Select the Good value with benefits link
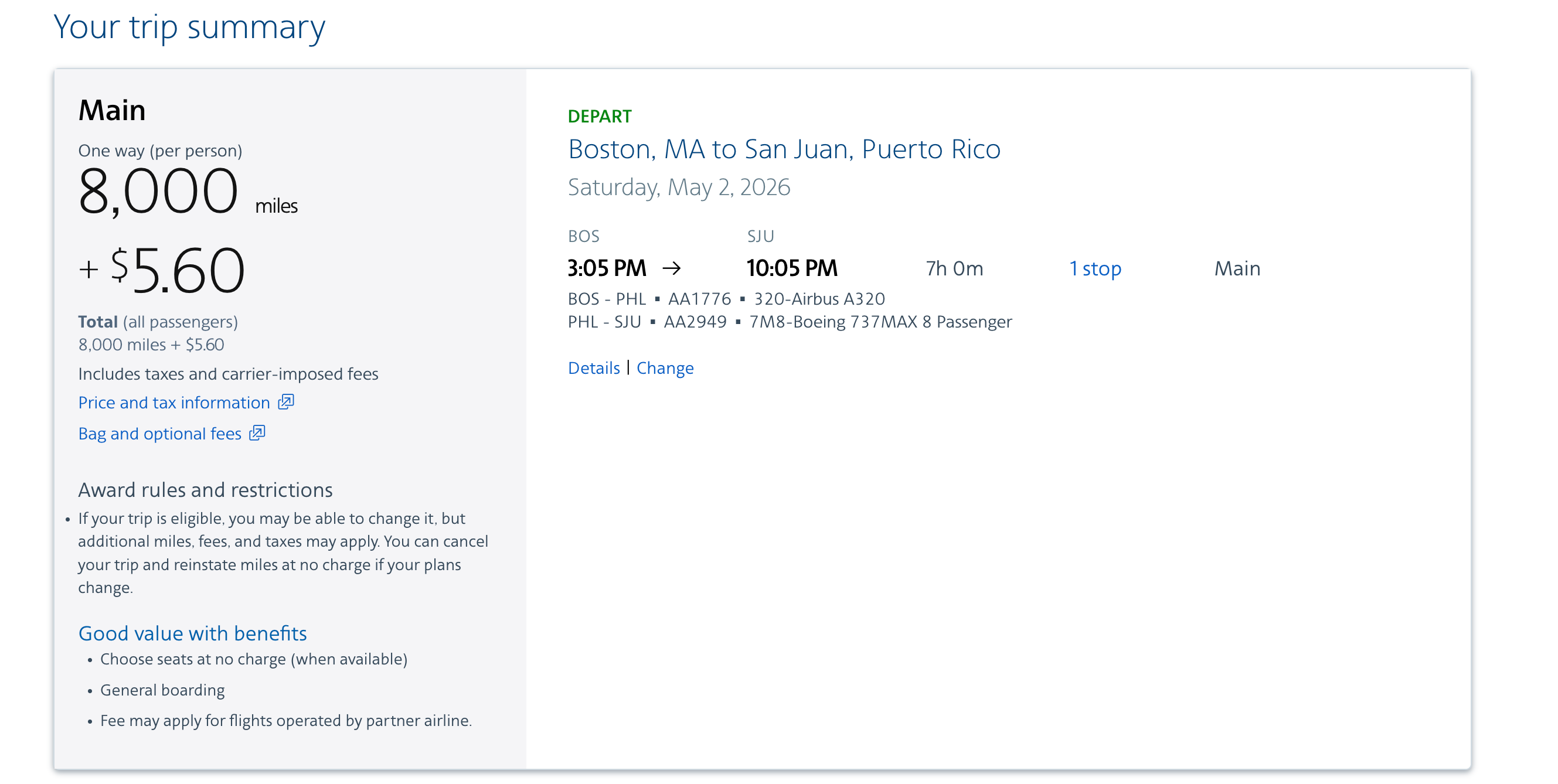 192,633
